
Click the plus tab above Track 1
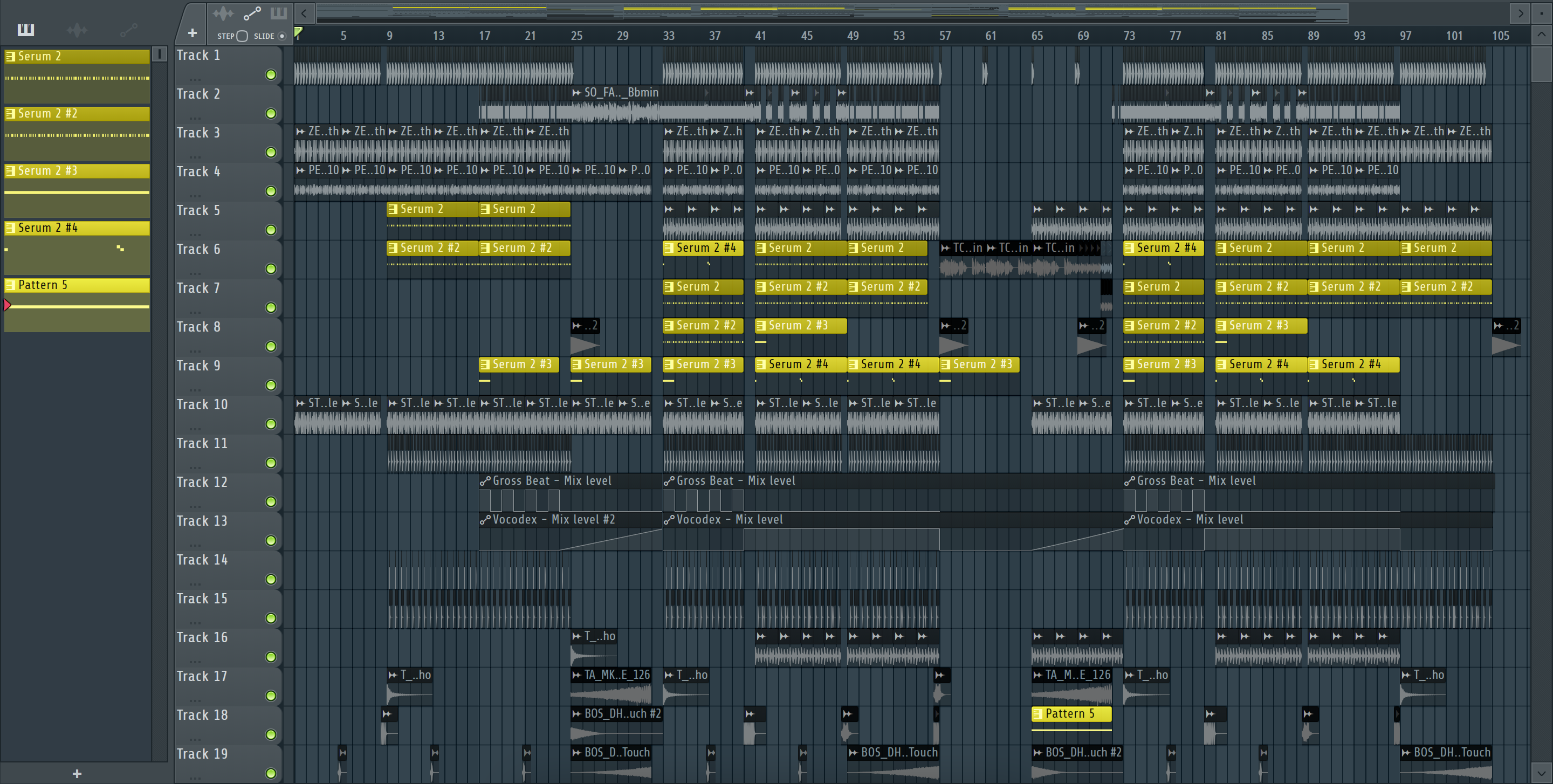(x=193, y=33)
